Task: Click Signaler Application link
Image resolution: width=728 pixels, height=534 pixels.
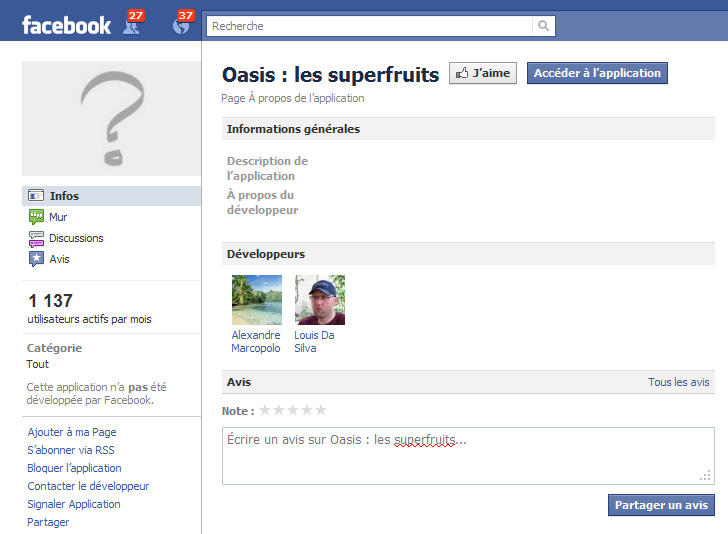Action: 74,504
